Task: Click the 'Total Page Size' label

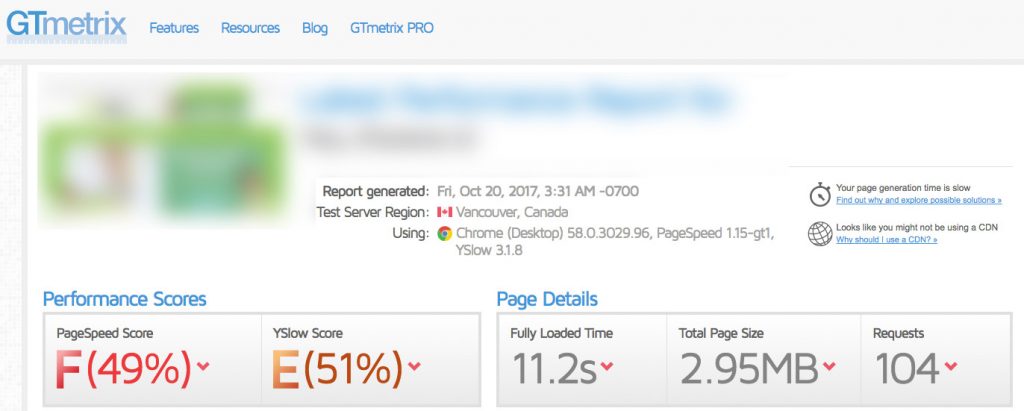Action: (721, 333)
